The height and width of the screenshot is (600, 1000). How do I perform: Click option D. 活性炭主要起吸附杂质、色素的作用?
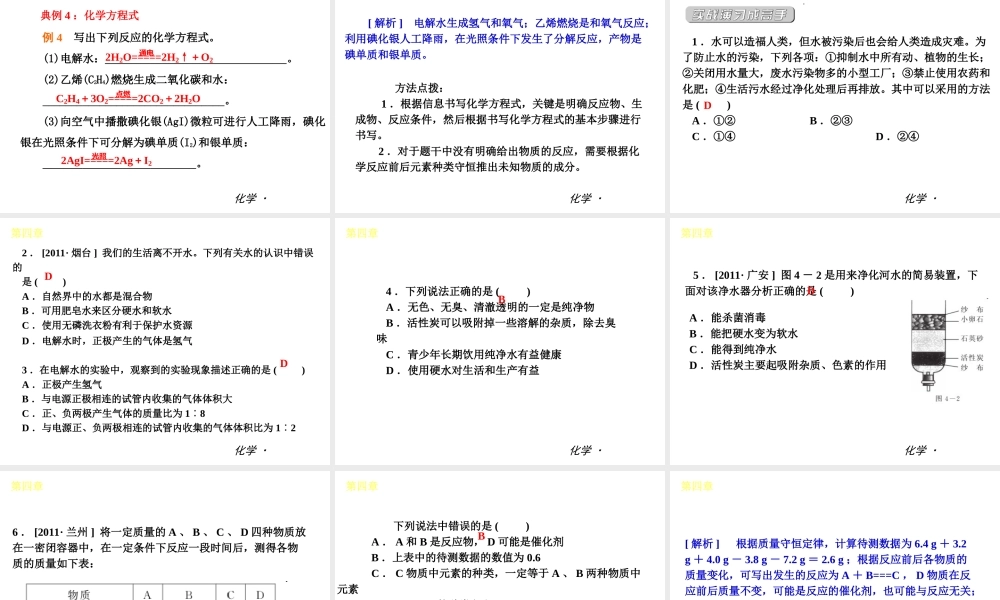(788, 365)
